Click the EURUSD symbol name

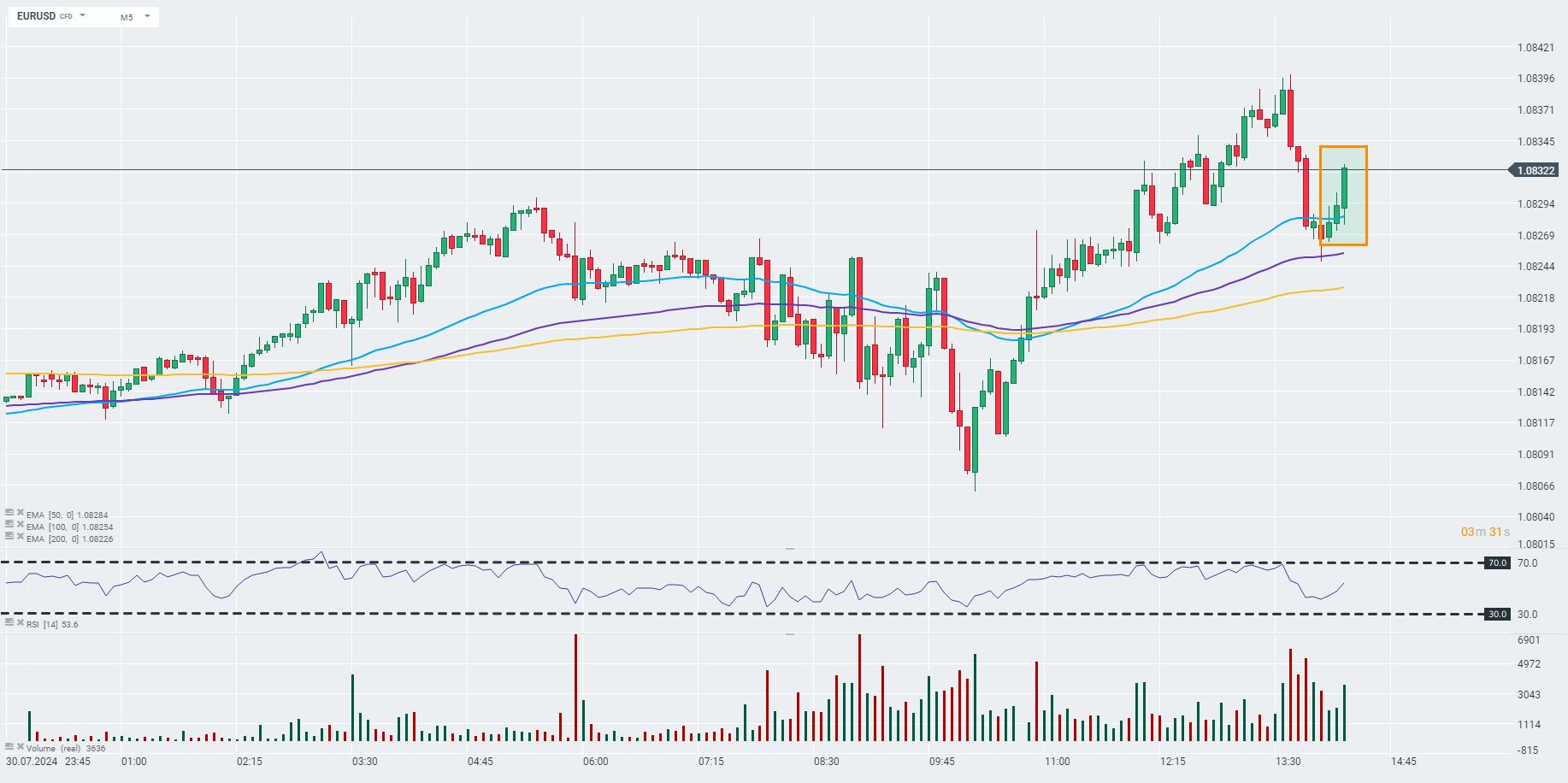36,16
